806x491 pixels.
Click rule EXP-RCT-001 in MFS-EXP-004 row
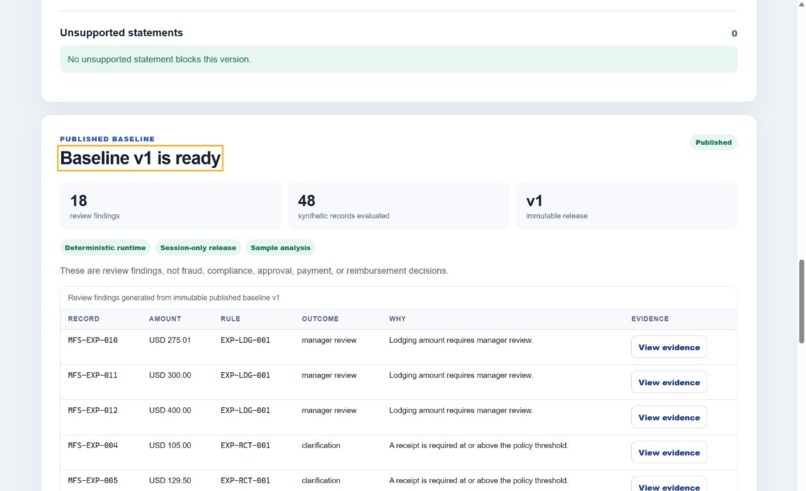245,445
